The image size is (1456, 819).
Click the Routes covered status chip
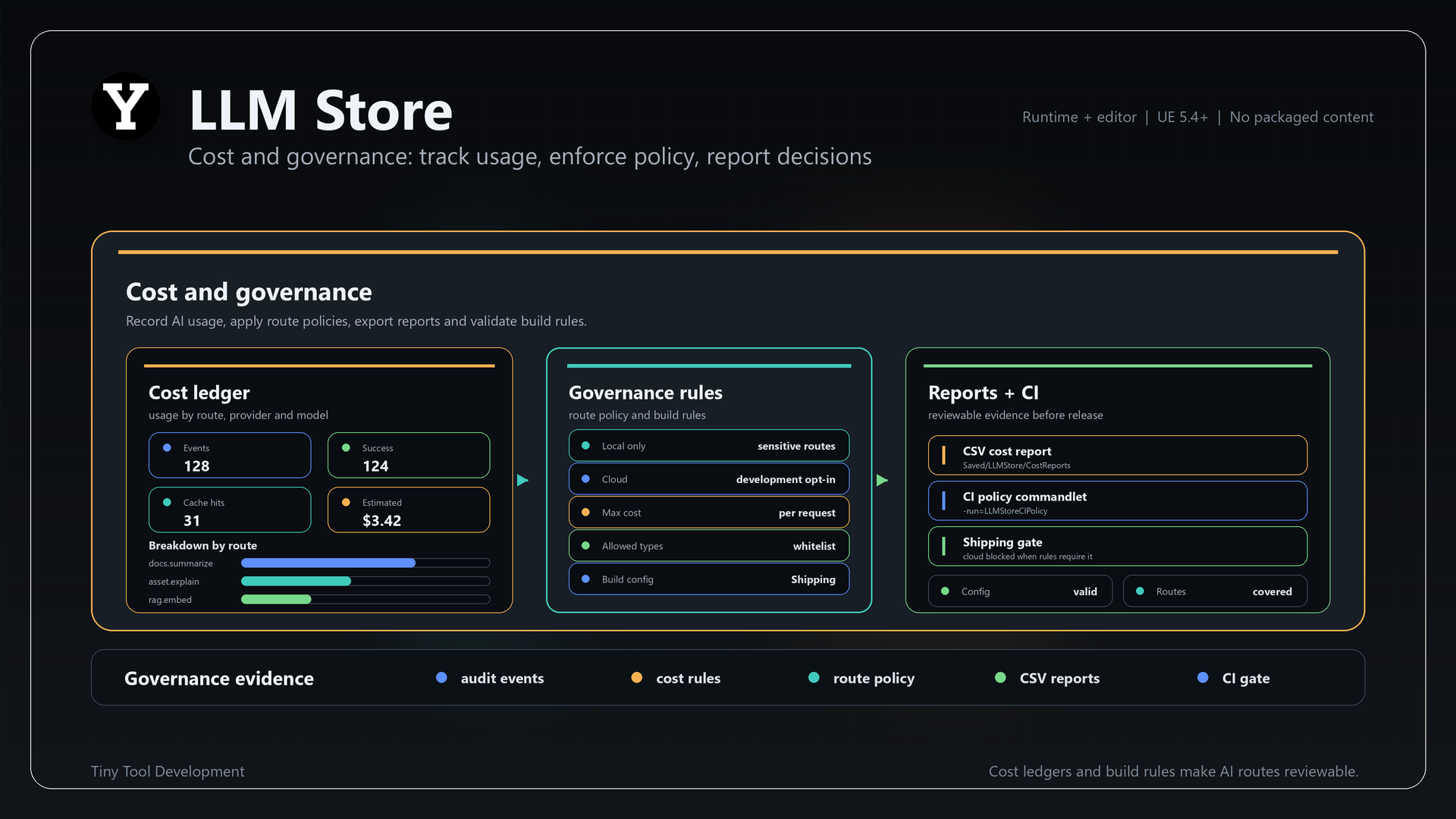click(x=1215, y=591)
